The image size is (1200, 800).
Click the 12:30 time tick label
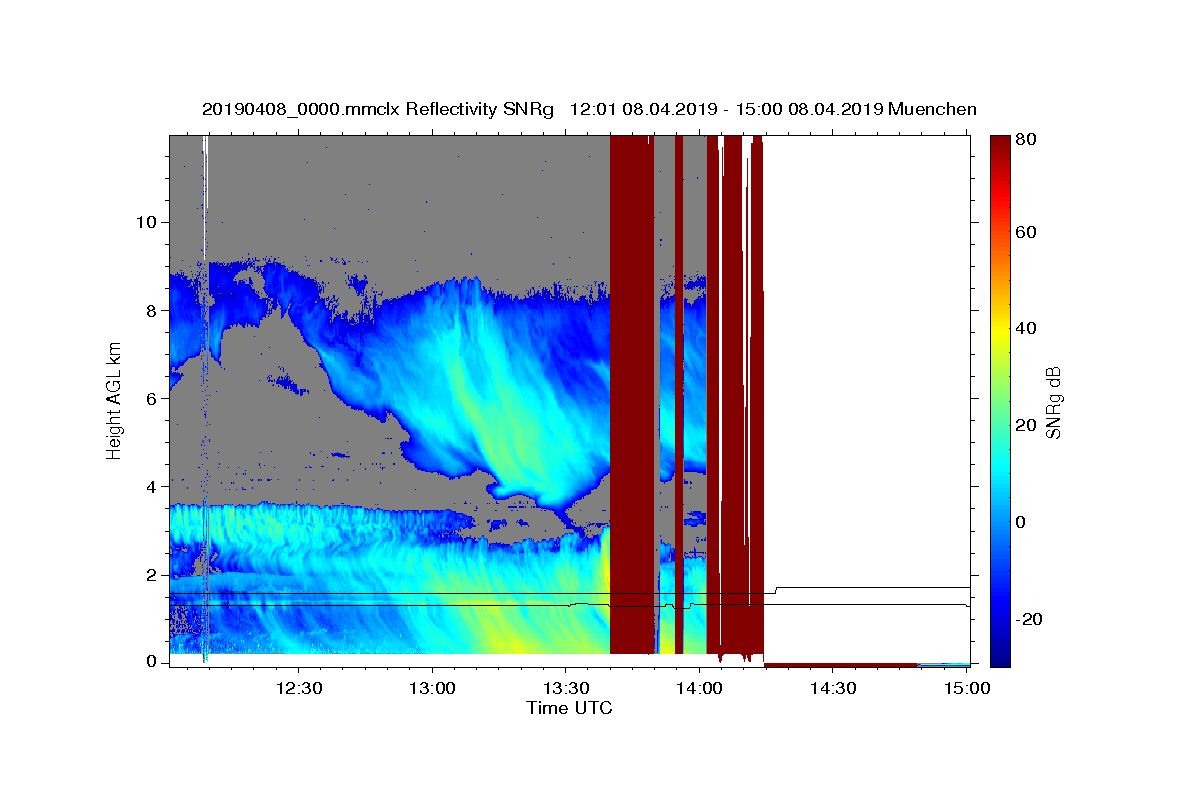pos(298,688)
